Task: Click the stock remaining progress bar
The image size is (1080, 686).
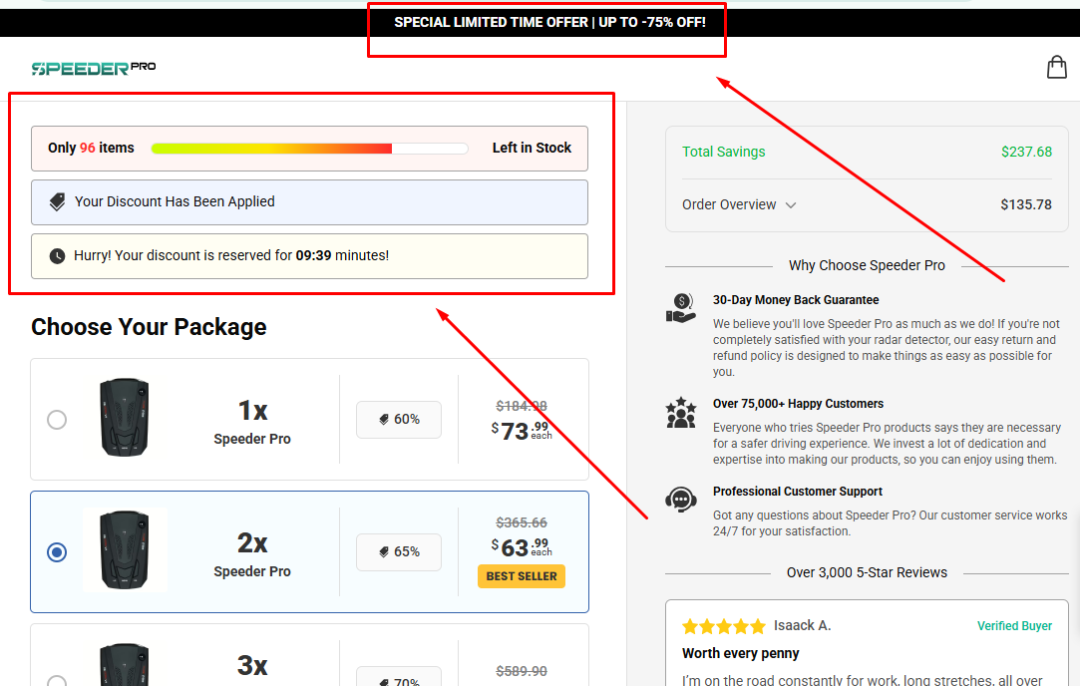Action: pyautogui.click(x=309, y=149)
